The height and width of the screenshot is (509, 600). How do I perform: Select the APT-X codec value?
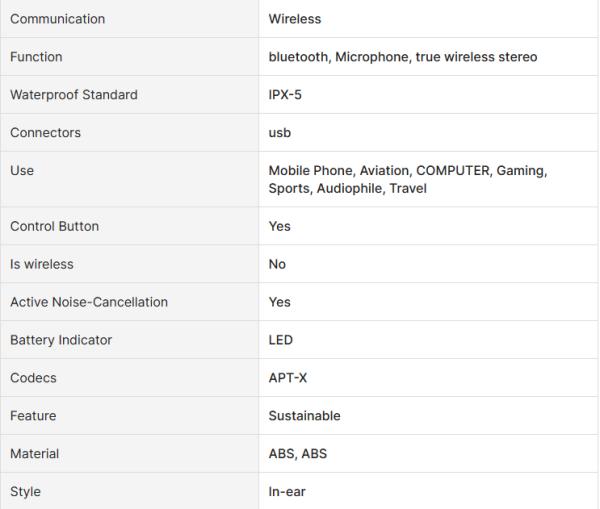click(288, 378)
